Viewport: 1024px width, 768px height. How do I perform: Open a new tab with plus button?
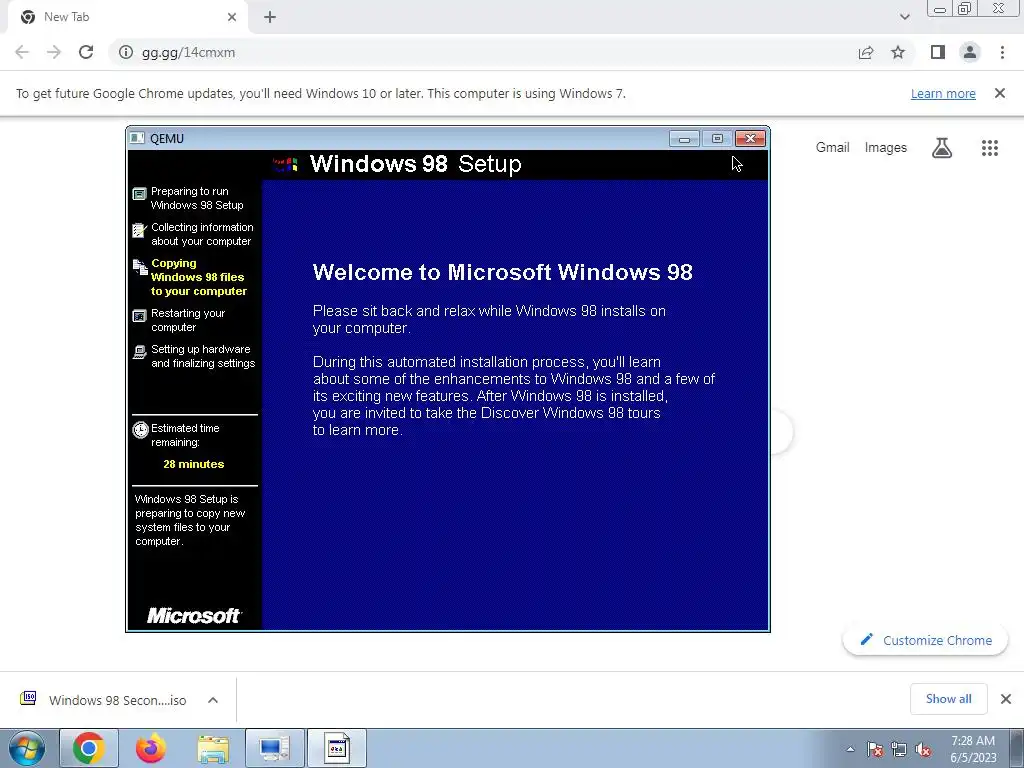pos(270,17)
